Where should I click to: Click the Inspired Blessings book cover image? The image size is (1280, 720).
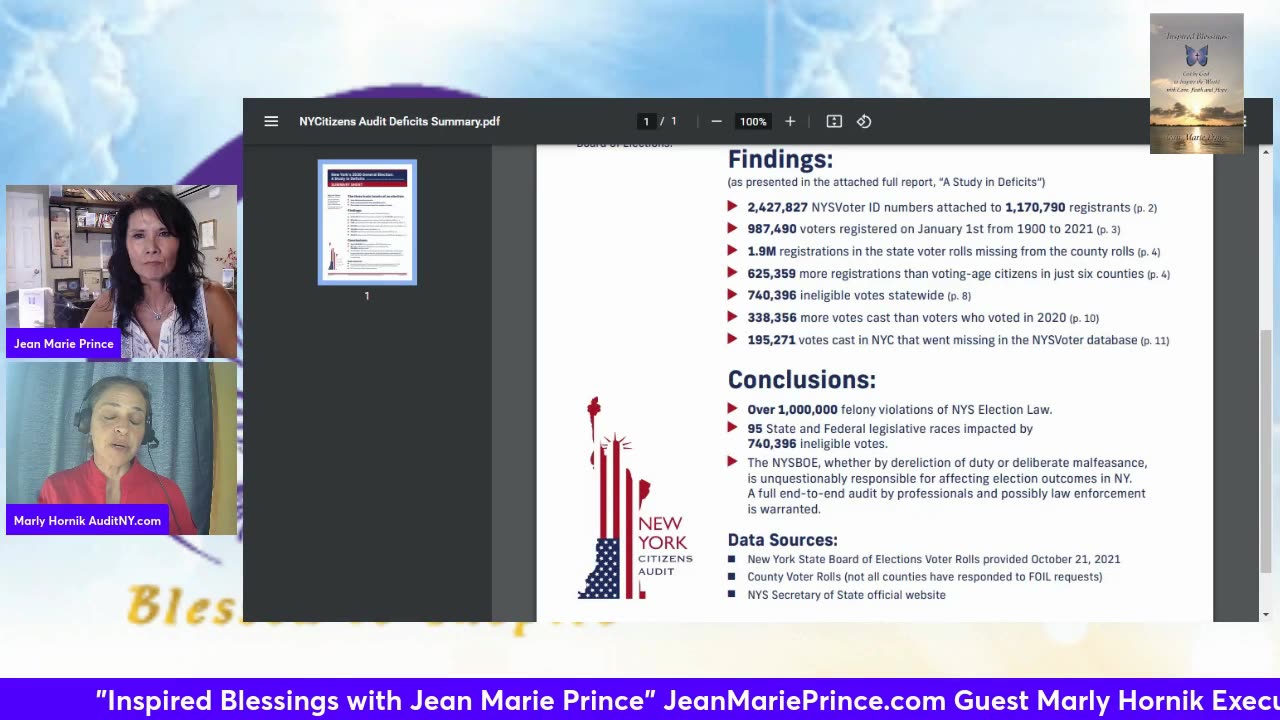coord(1196,83)
